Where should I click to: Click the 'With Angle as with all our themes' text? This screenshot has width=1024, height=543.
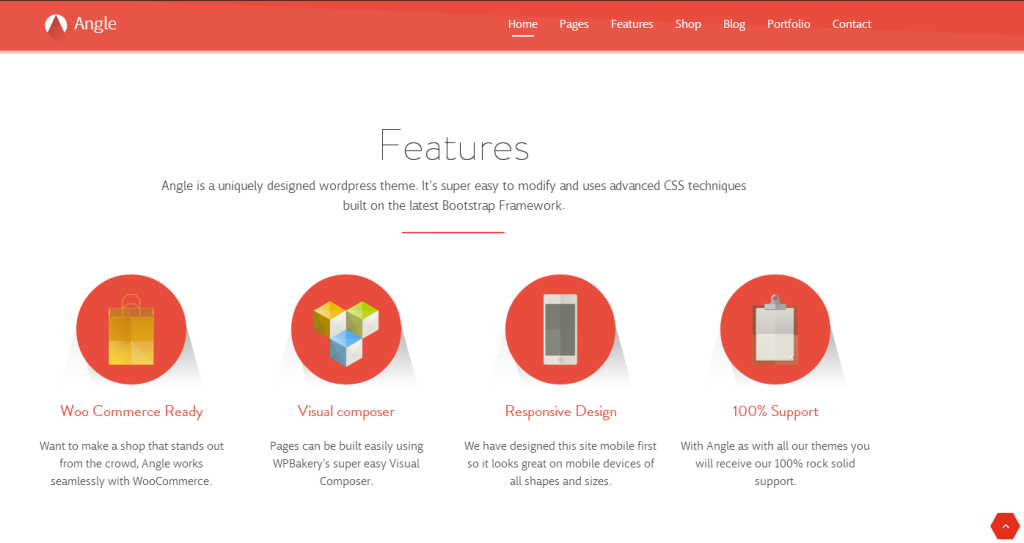775,463
